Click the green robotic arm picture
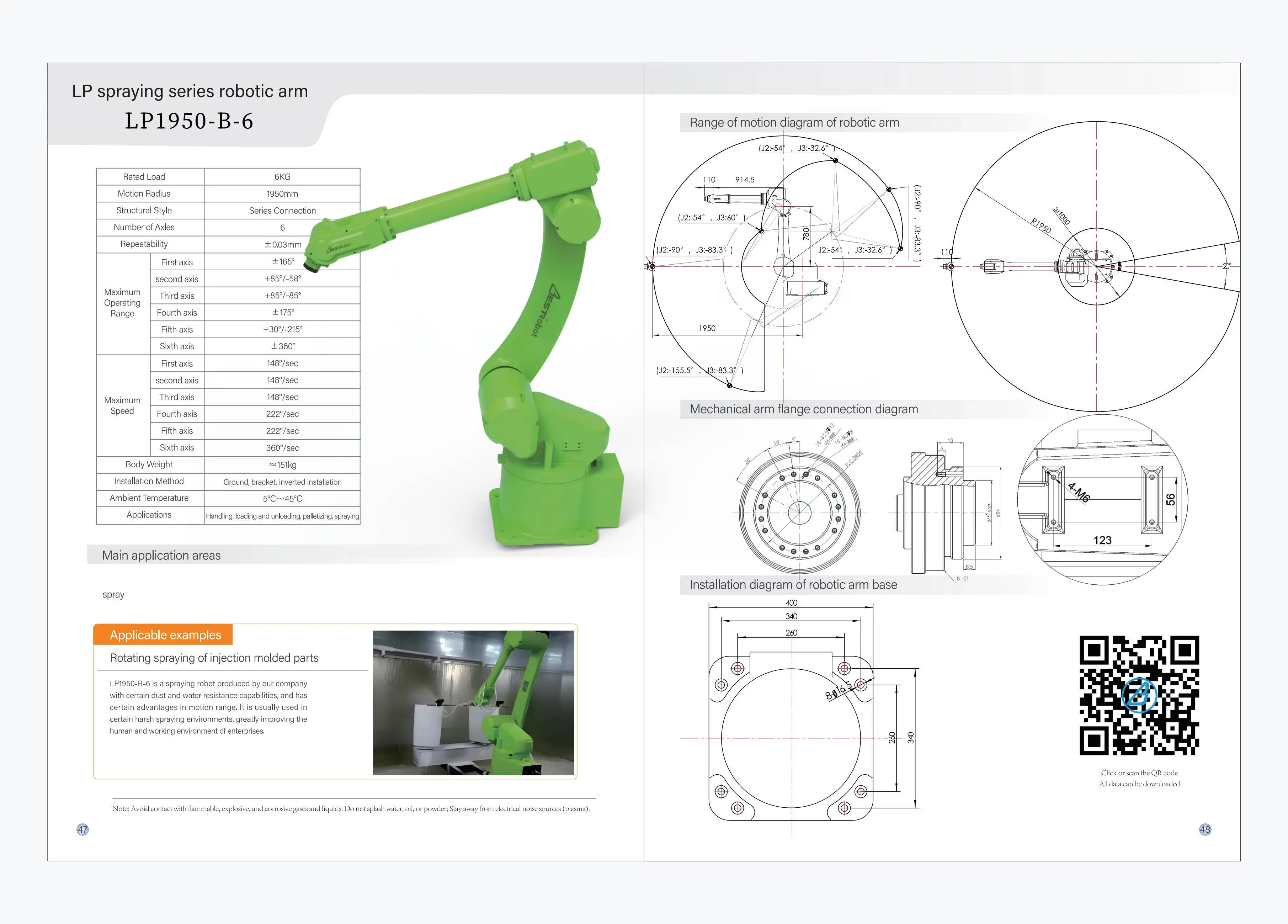The image size is (1288, 924). tap(464, 344)
